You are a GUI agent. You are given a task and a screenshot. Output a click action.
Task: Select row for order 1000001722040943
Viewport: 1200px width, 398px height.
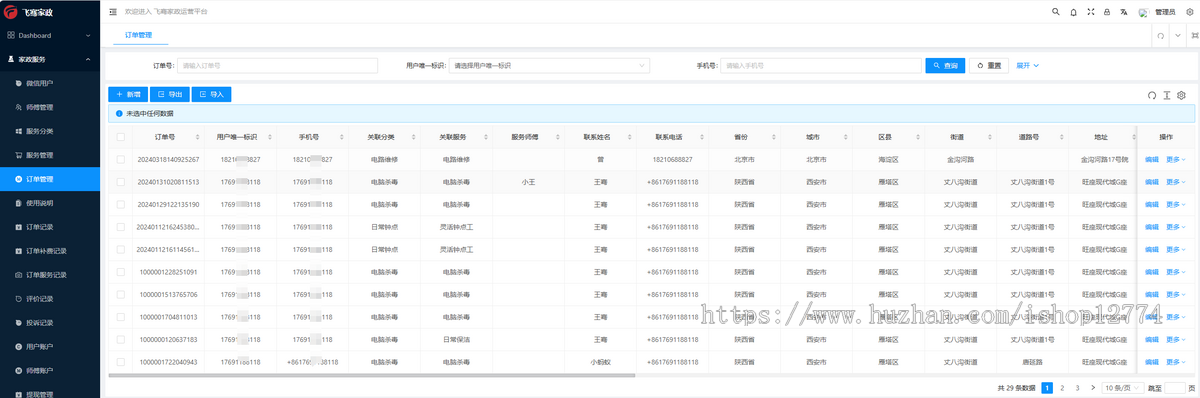pos(120,362)
